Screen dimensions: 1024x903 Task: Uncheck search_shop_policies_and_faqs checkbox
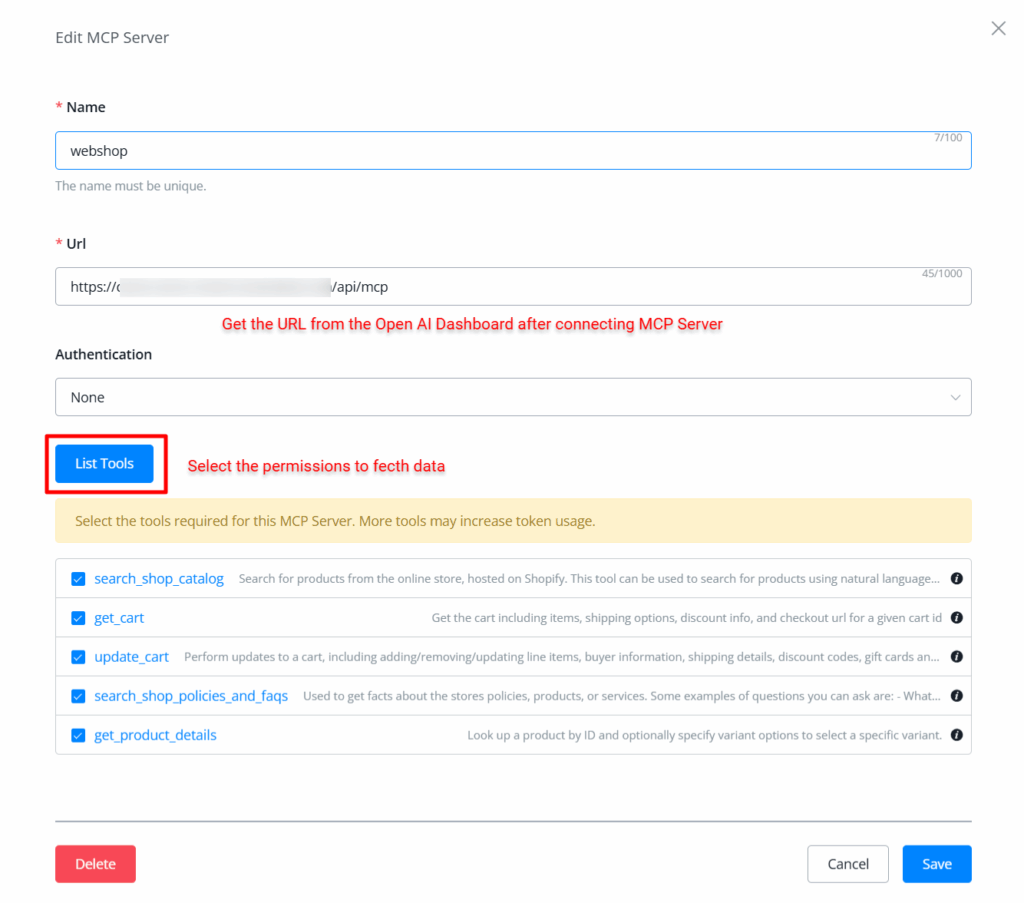click(x=78, y=696)
